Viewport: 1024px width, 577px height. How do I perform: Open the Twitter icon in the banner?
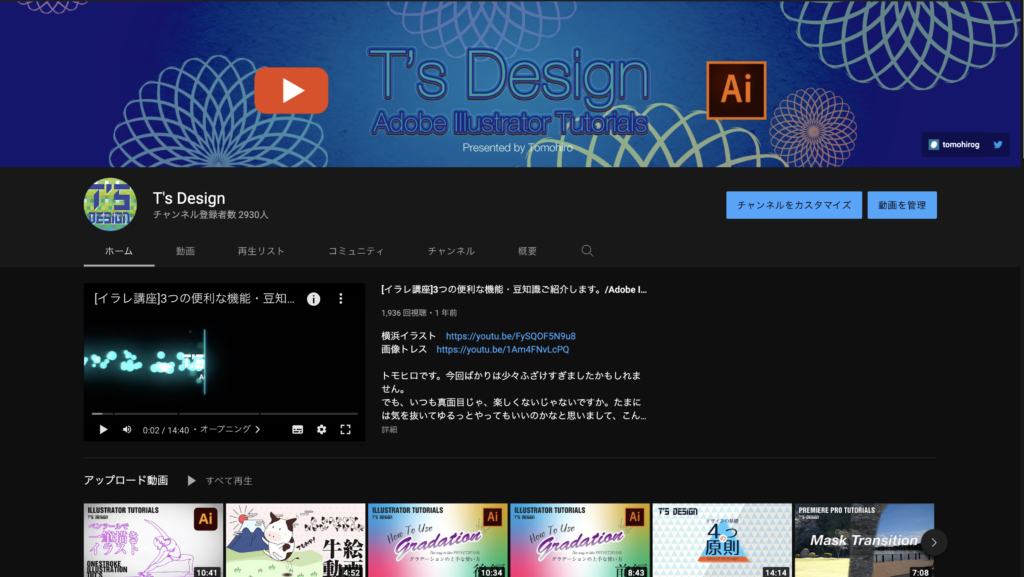[x=997, y=144]
